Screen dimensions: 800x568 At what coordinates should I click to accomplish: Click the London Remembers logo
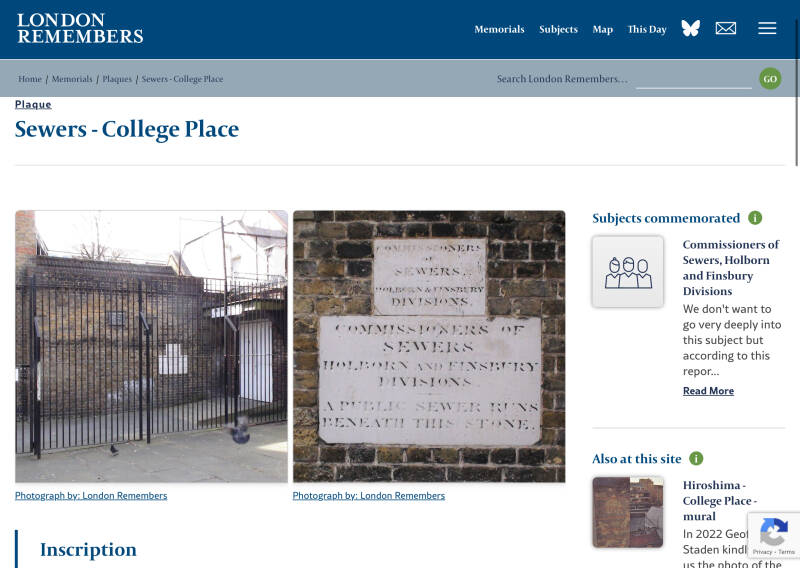pos(80,28)
